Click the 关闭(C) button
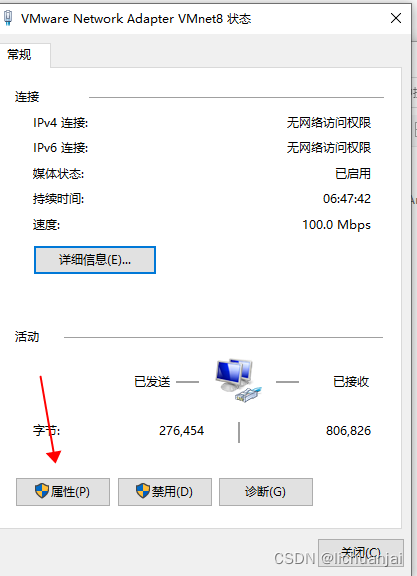Screen dimensions: 417x576 point(361,552)
